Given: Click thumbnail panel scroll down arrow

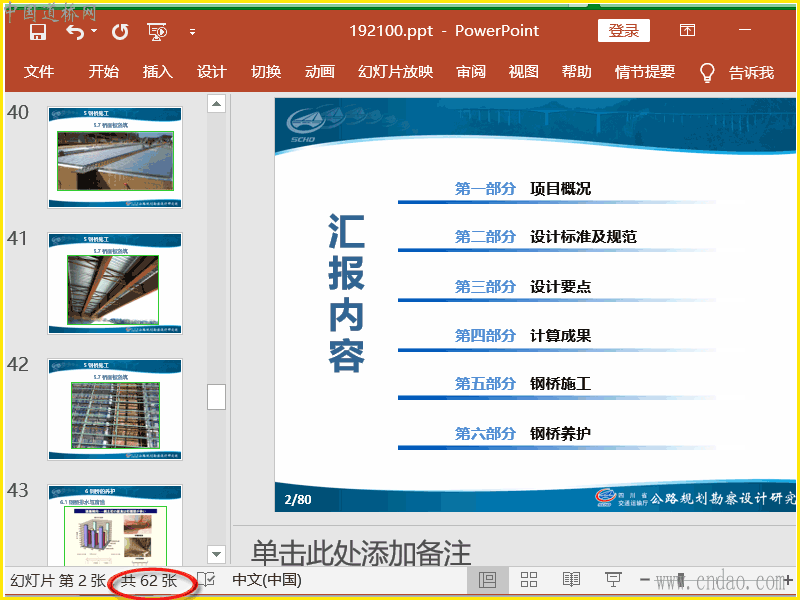Looking at the screenshot, I should [216, 554].
